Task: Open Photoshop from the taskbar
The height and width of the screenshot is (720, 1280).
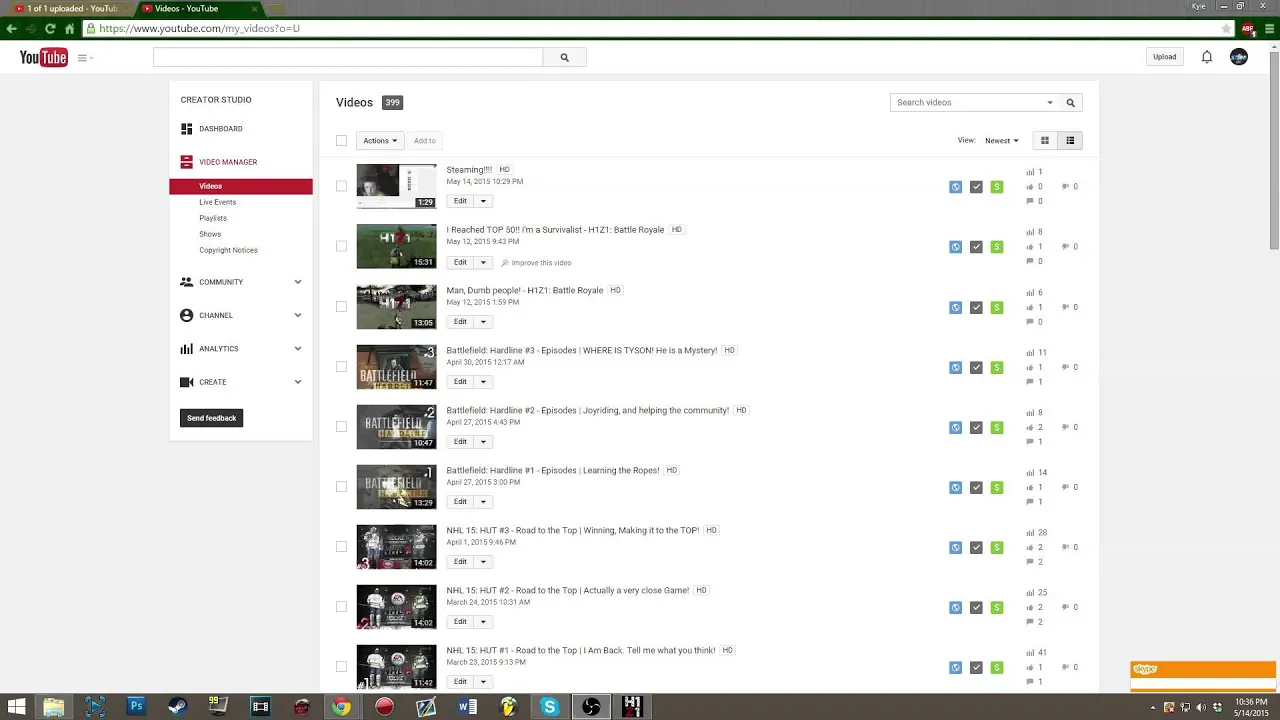Action: point(136,706)
